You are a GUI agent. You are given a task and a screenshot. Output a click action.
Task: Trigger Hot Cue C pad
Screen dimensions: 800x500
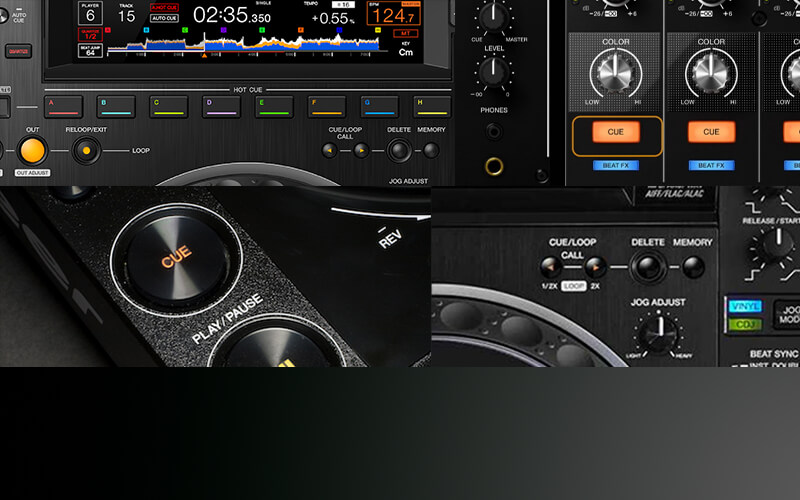[x=169, y=107]
